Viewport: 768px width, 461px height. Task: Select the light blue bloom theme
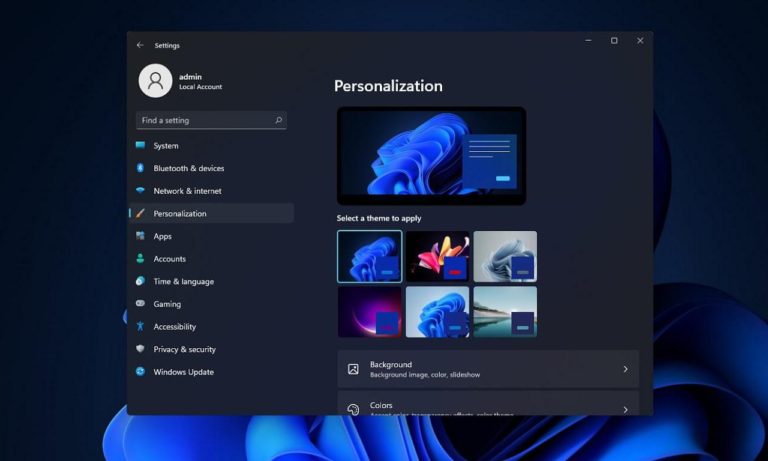(x=437, y=312)
